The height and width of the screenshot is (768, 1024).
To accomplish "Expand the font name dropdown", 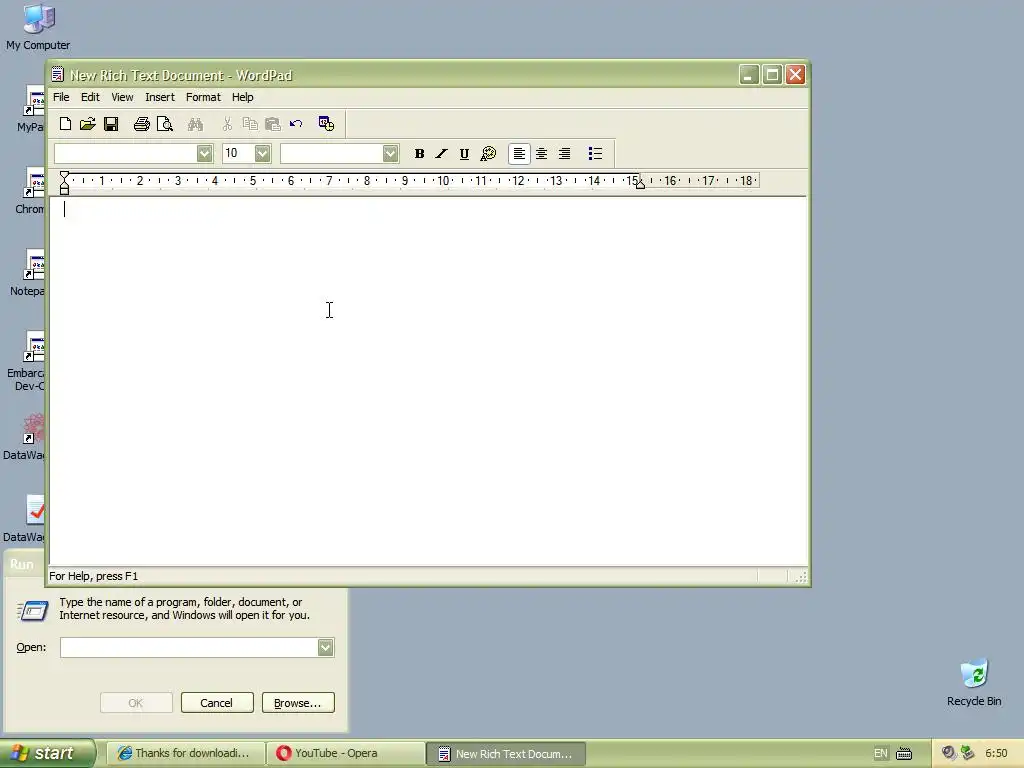I will pyautogui.click(x=204, y=153).
